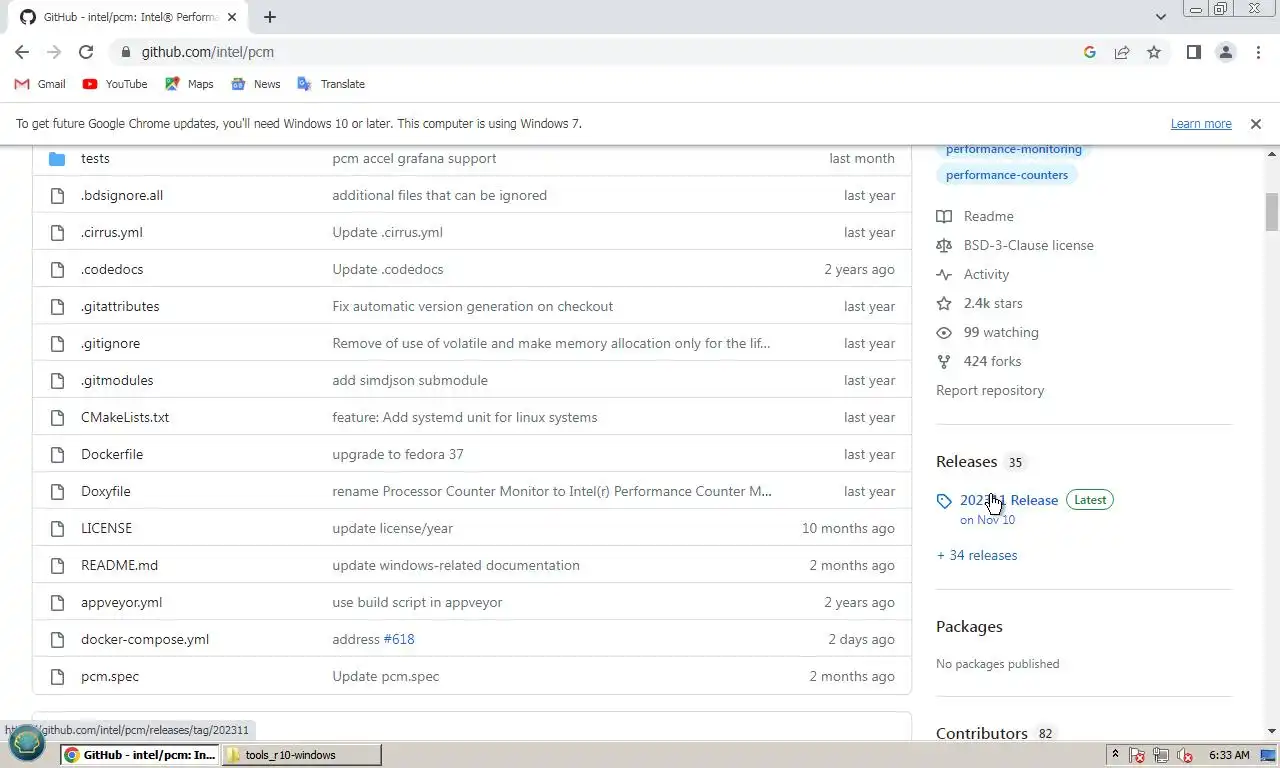Open the CMakeLists.txt file

(x=125, y=417)
